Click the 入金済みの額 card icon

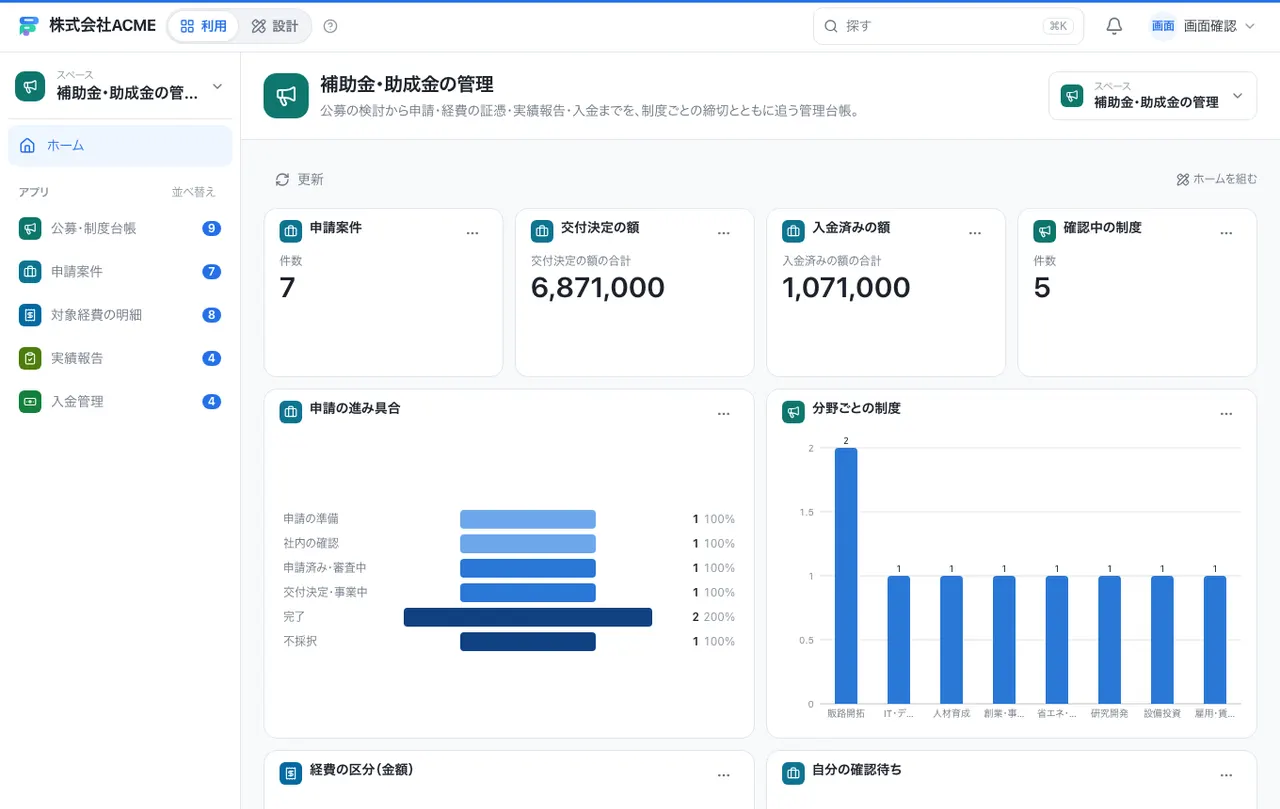coord(793,232)
